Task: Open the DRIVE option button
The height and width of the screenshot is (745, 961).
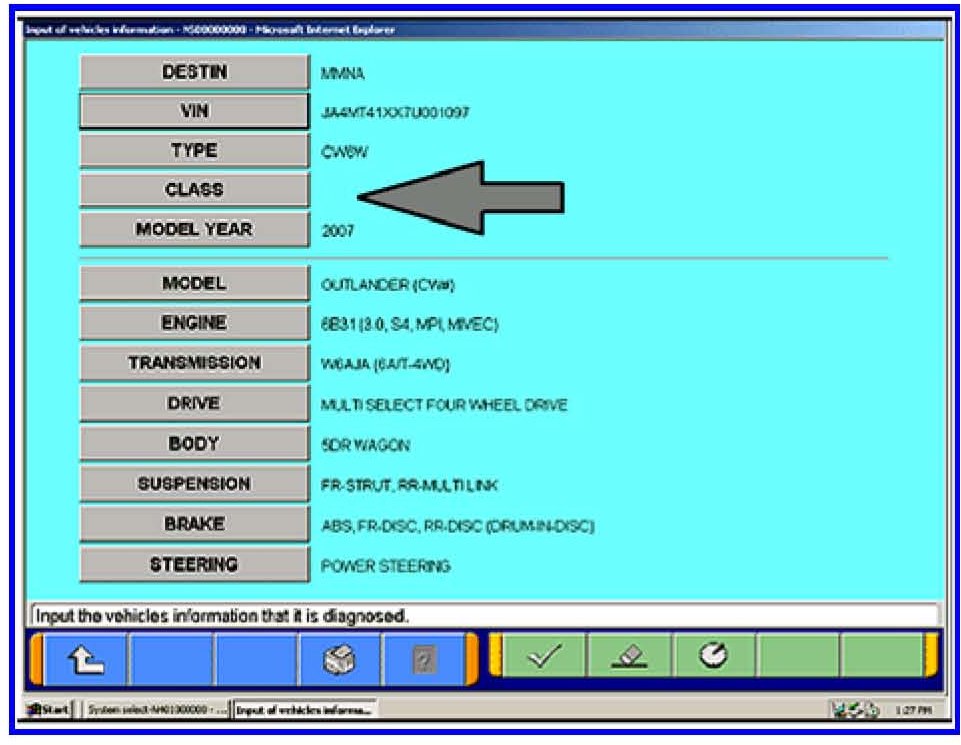Action: tap(194, 403)
